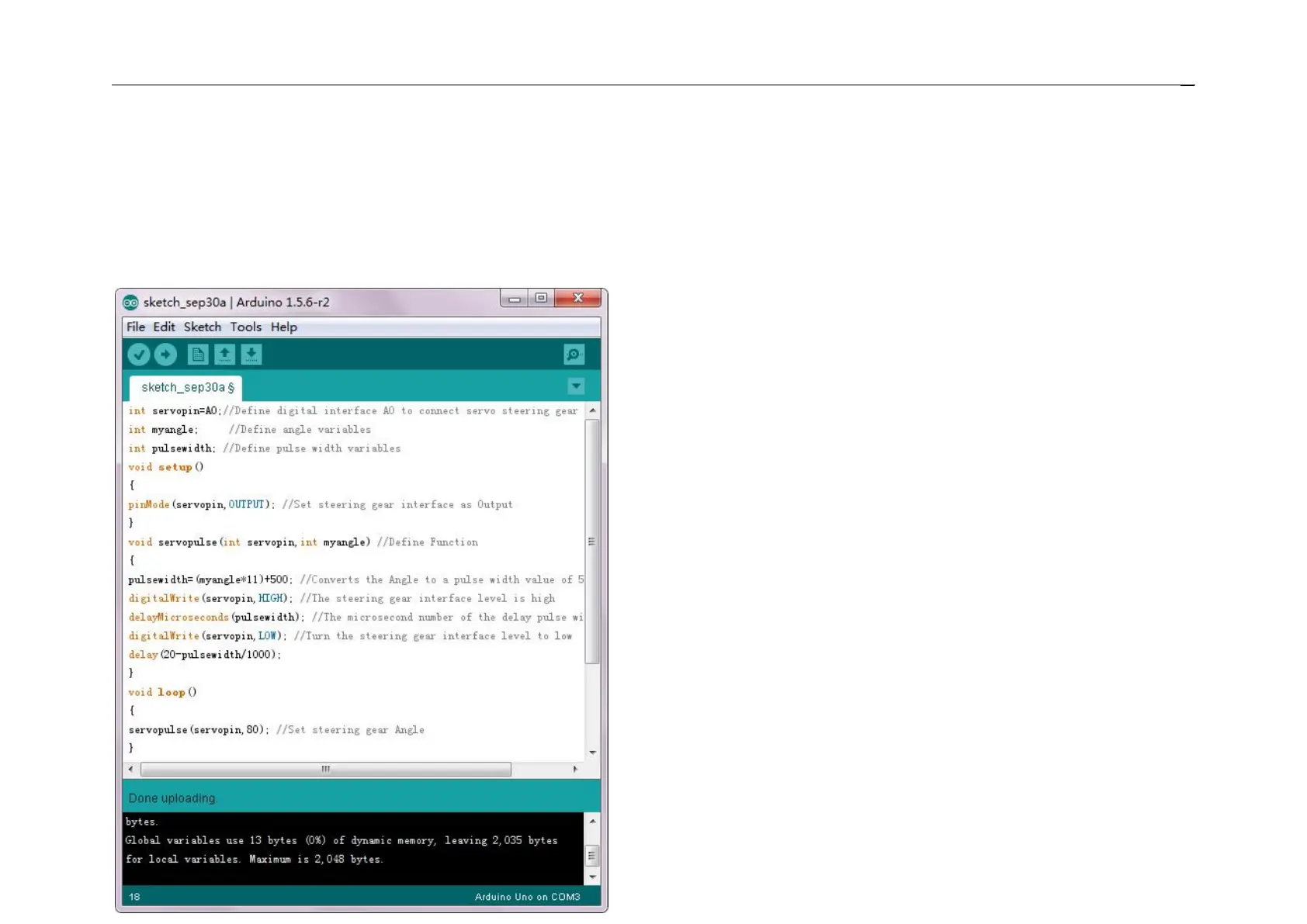Click the console scroll-down arrow
1307x924 pixels.
593,877
